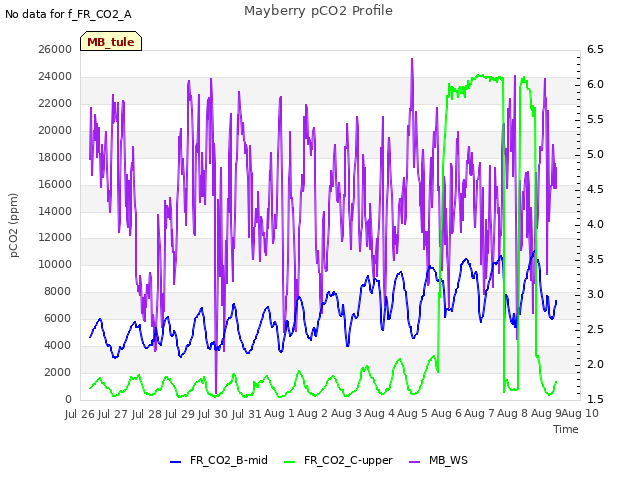Screen dimensions: 640x480
Task: Click the 6.5 right axis value
Action: 595,50
